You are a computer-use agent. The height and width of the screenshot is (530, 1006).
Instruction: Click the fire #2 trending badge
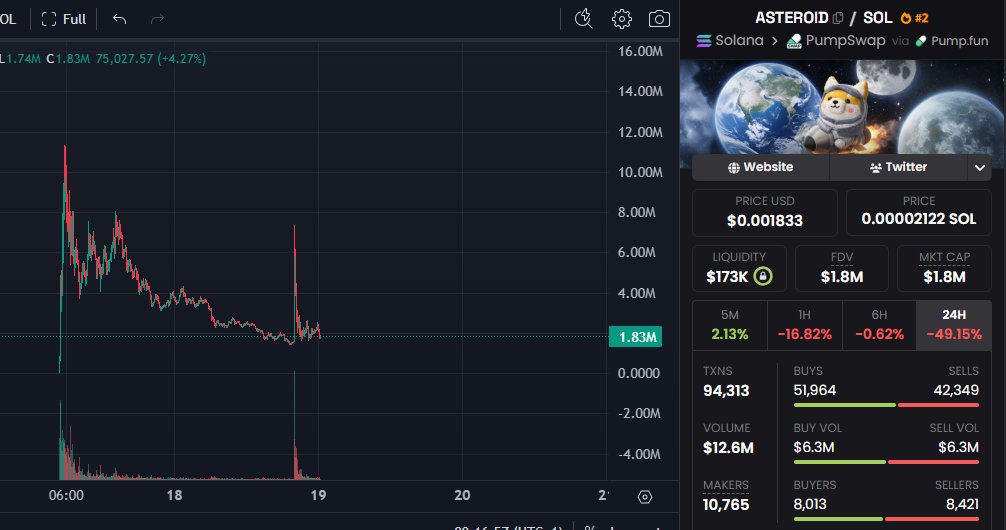click(914, 18)
